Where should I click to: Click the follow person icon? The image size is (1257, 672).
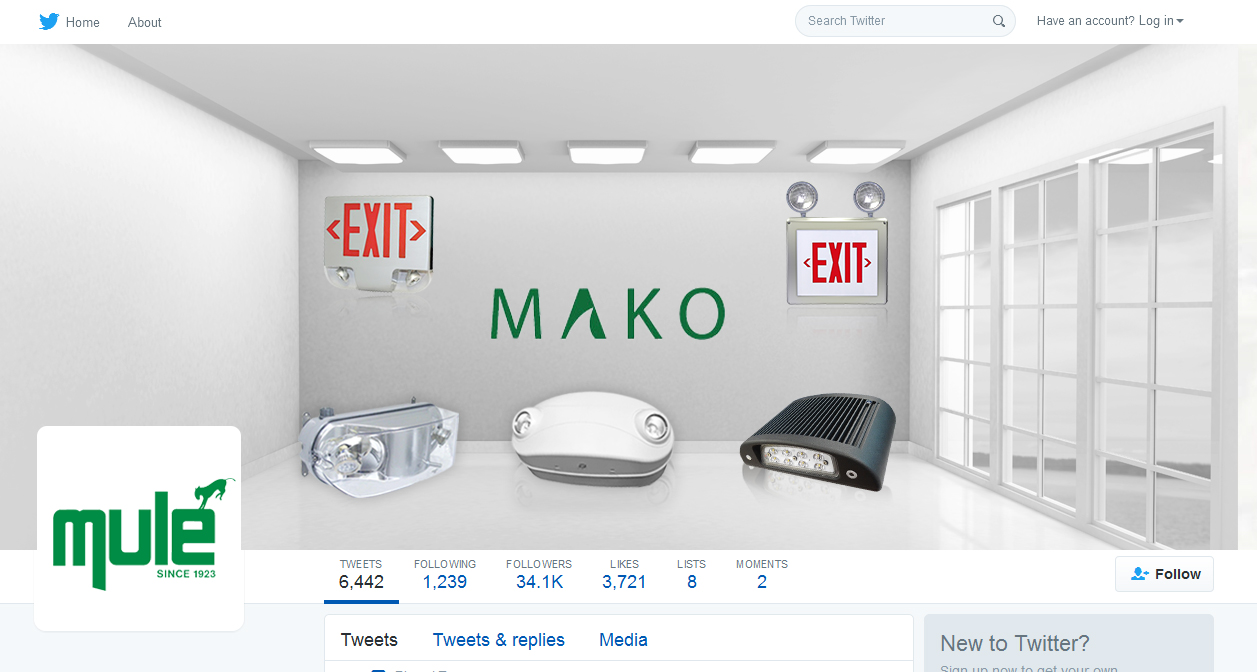point(1140,574)
